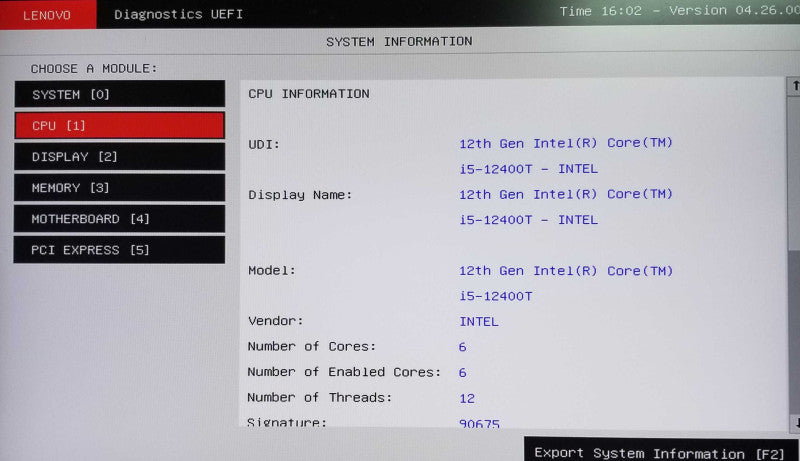Click the Signature value 90675
Viewport: 800px width, 461px height.
479,423
